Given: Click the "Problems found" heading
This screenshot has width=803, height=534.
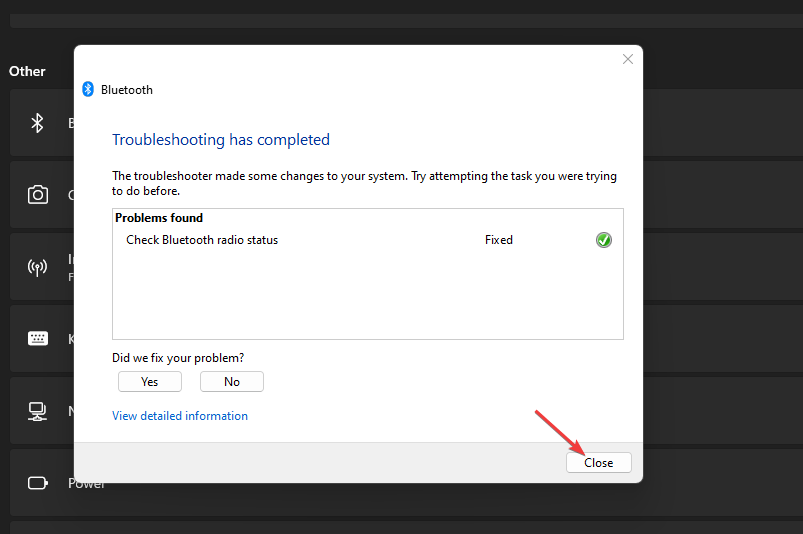Looking at the screenshot, I should pyautogui.click(x=159, y=218).
